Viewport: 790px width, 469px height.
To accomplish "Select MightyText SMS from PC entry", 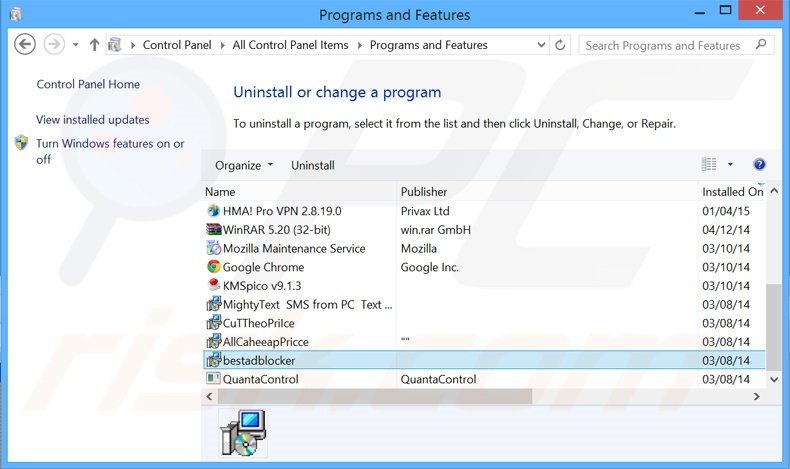I will [484, 304].
